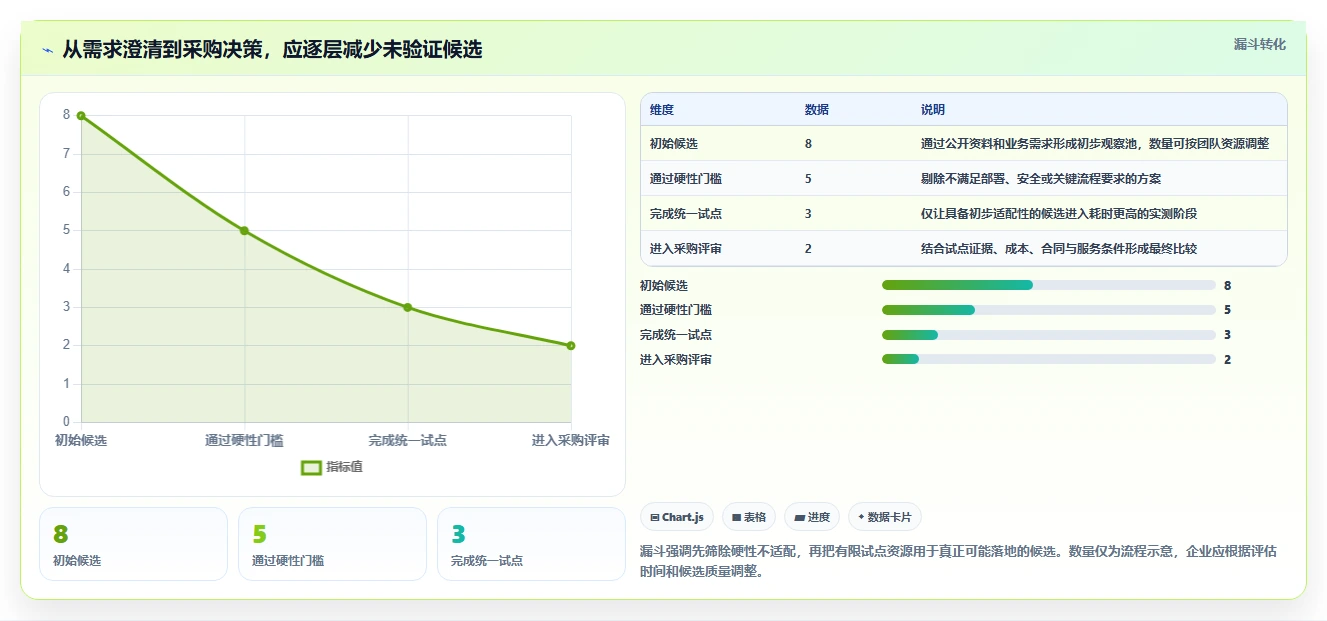Click the 初始候选 progress bar

pyautogui.click(x=1048, y=286)
